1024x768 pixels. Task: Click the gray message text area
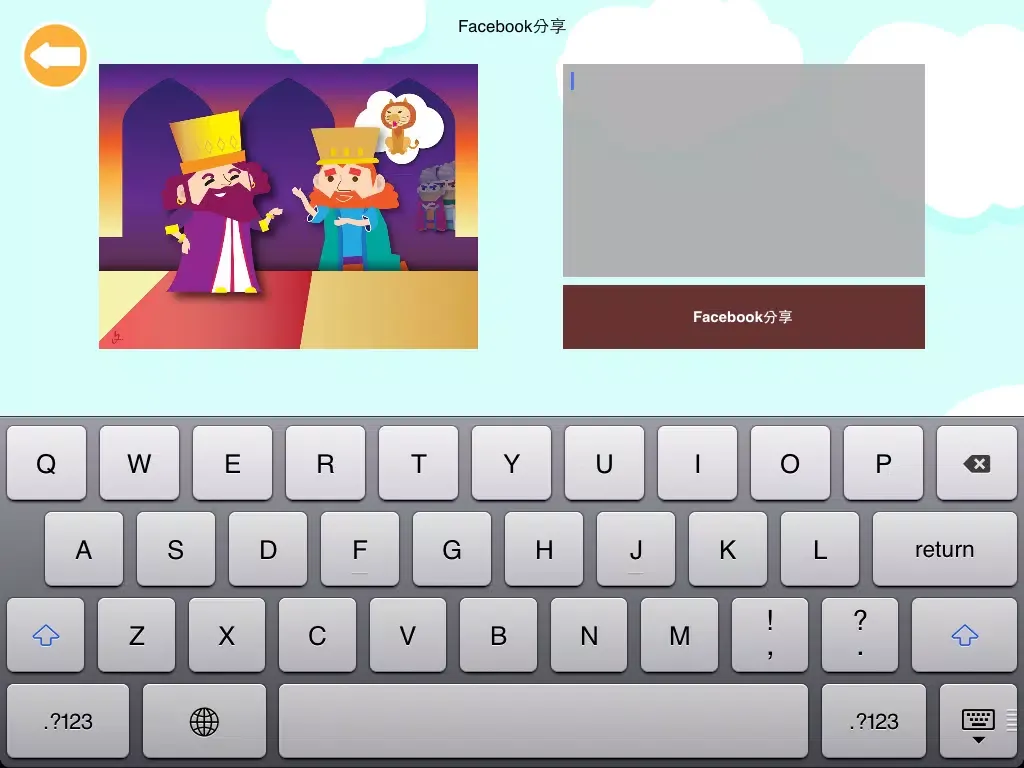744,170
